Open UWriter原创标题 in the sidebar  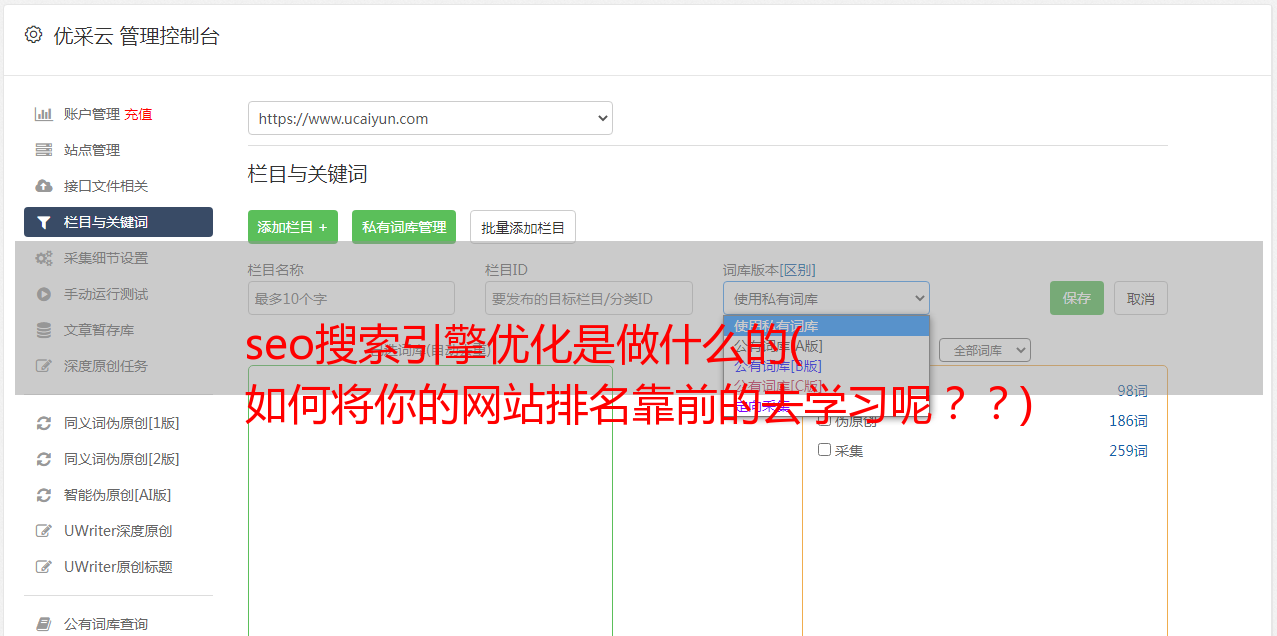coord(118,567)
